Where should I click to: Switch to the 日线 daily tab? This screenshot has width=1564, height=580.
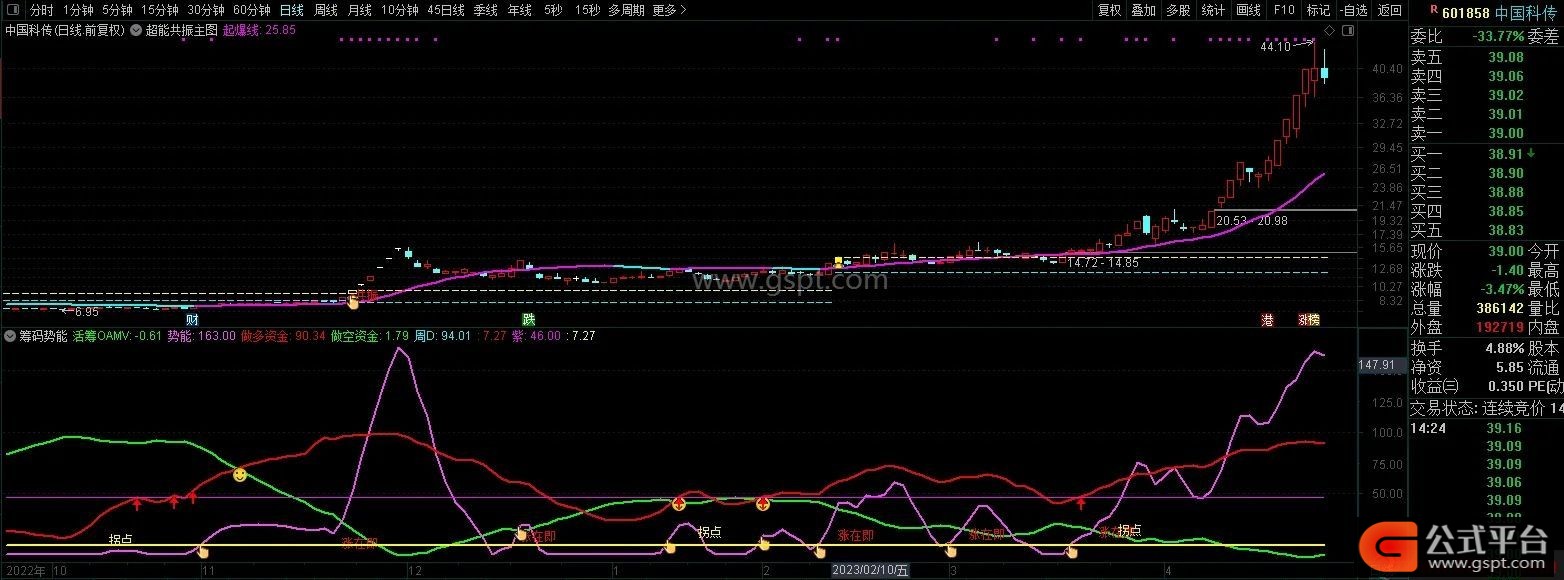pyautogui.click(x=292, y=11)
